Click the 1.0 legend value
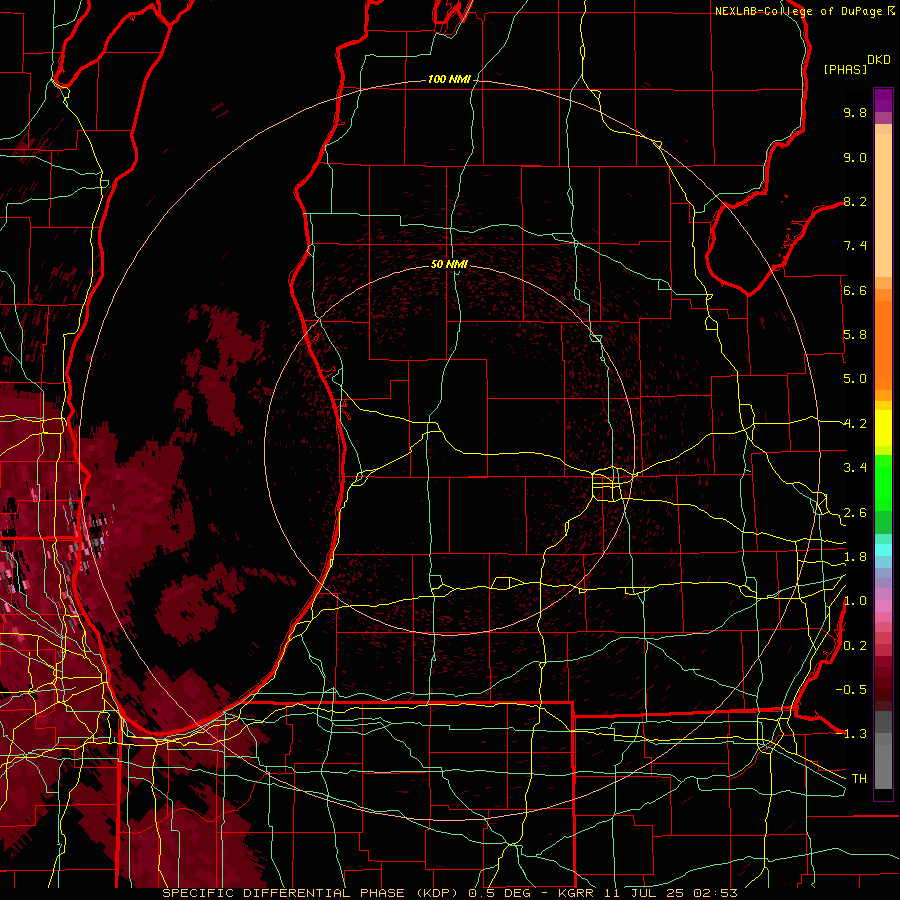900x900 pixels. point(855,601)
